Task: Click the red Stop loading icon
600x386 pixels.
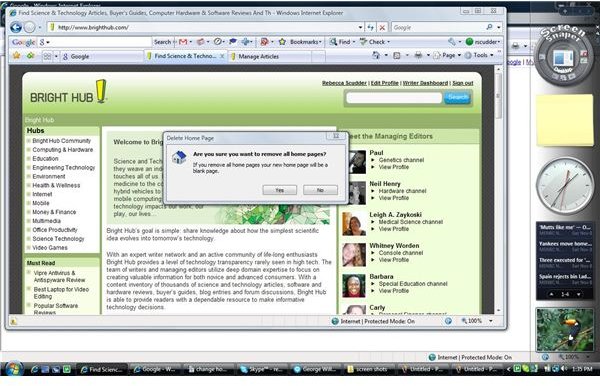Action: coord(382,27)
